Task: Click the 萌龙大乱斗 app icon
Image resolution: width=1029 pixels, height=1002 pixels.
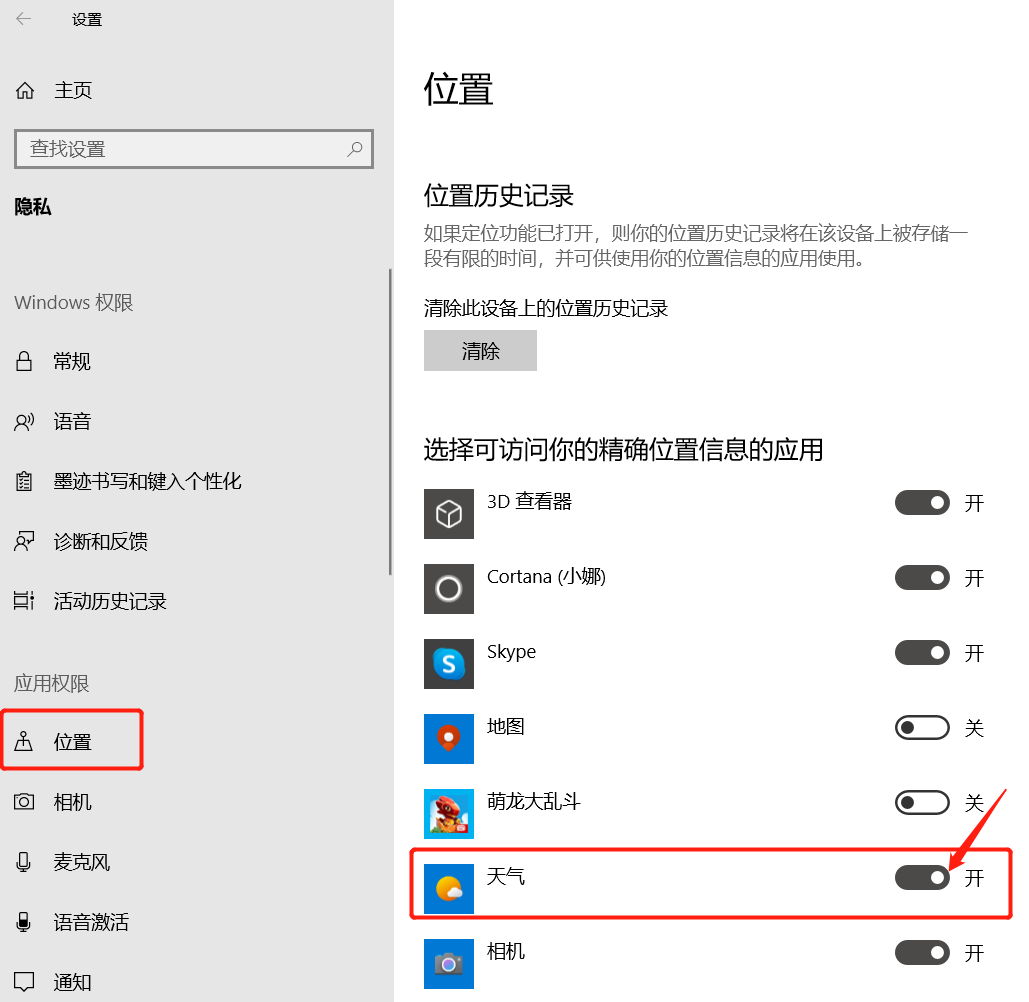Action: click(448, 814)
